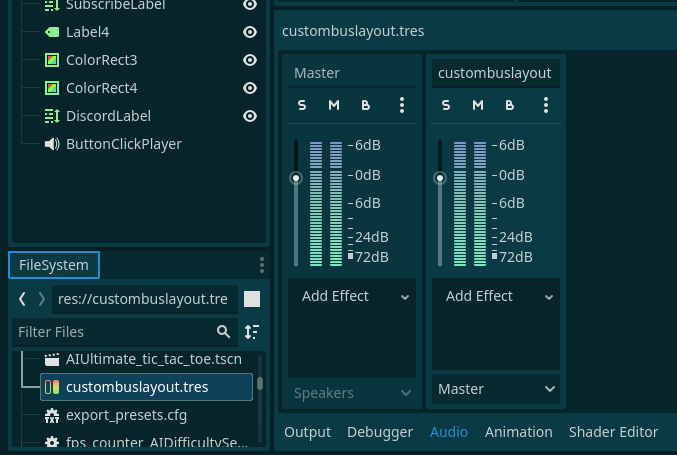Open the Speakers dropdown
The width and height of the screenshot is (677, 455).
tap(352, 393)
